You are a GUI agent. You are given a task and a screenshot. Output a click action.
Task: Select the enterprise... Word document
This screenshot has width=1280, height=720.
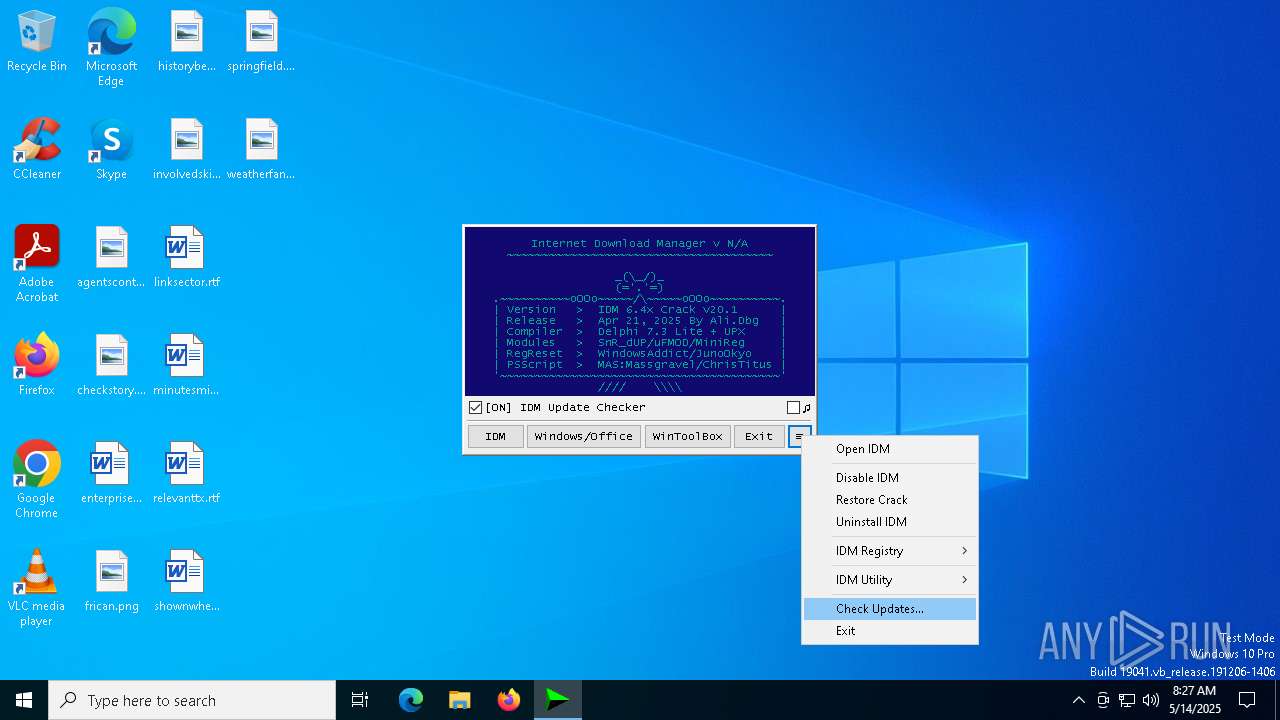click(111, 474)
